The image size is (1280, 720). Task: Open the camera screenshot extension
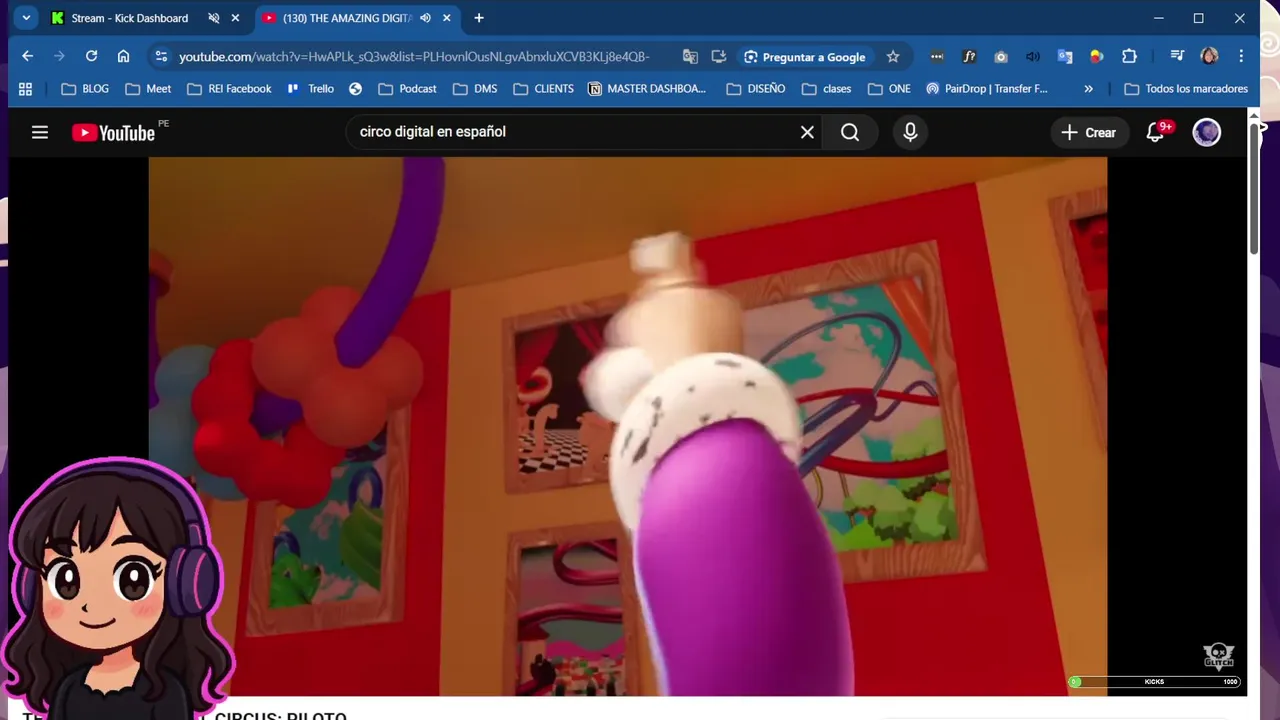pyautogui.click(x=1001, y=56)
